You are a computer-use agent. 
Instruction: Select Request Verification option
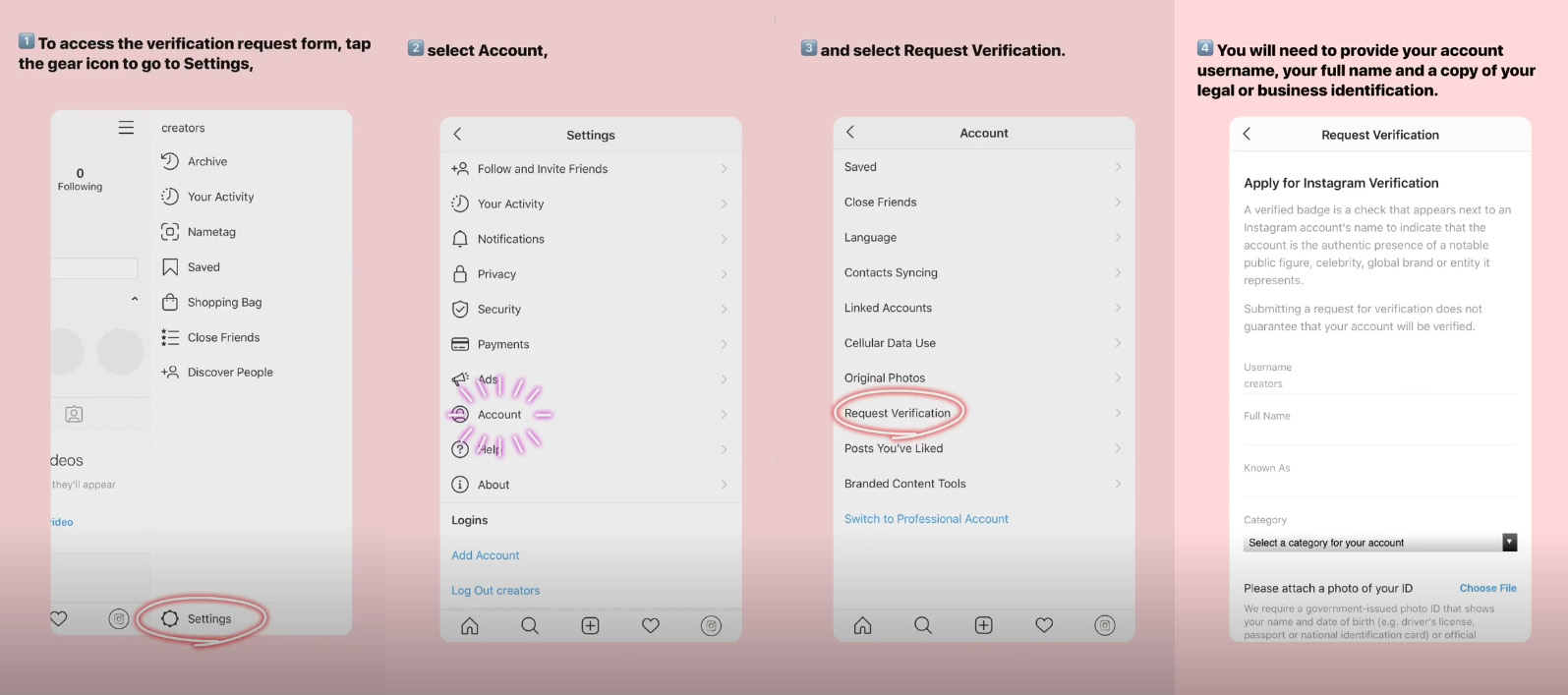point(898,413)
